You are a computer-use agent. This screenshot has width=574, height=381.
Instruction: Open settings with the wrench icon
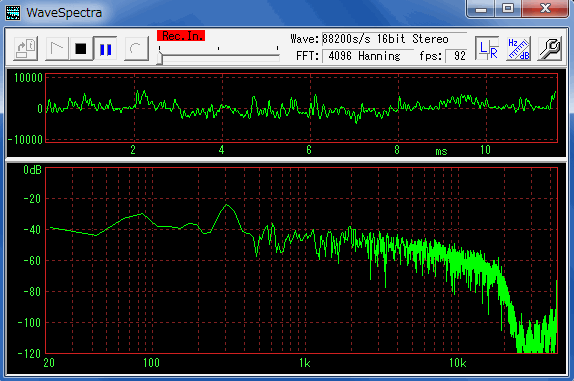(x=549, y=49)
